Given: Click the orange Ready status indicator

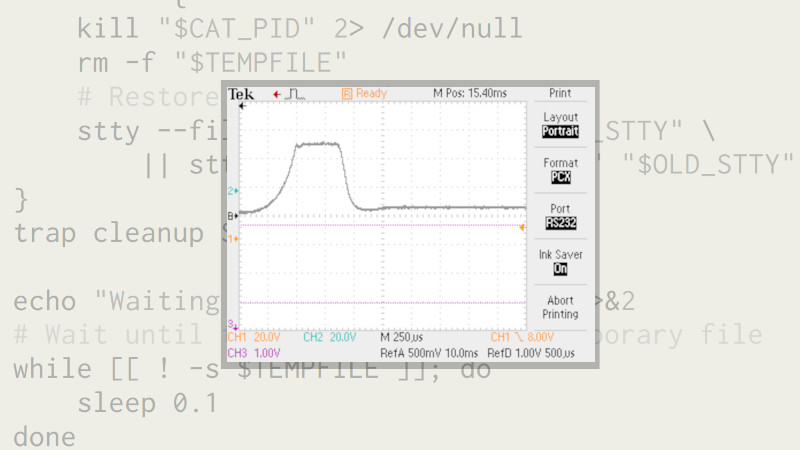Looking at the screenshot, I should (x=364, y=94).
